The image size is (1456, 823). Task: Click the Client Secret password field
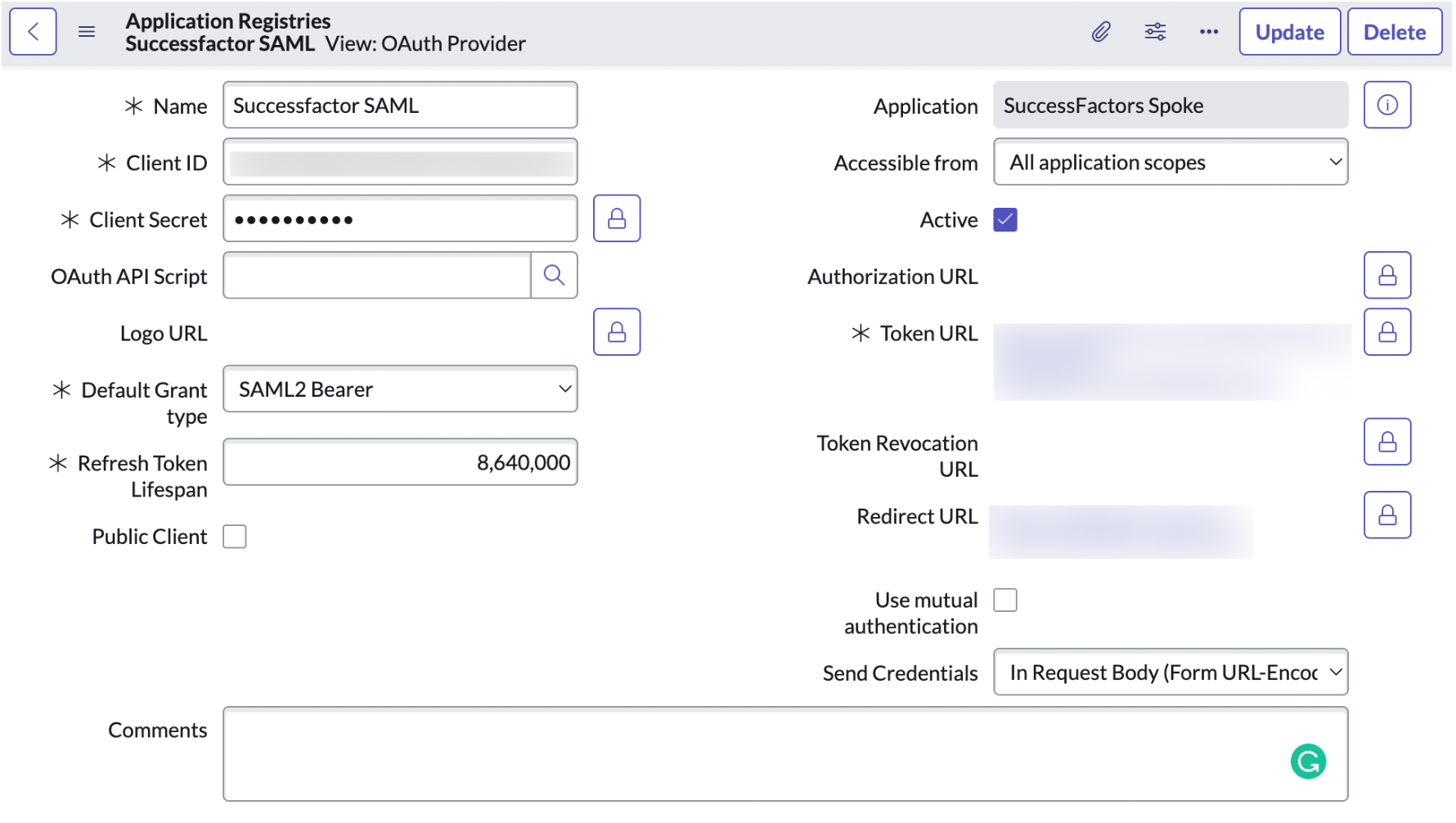[400, 218]
